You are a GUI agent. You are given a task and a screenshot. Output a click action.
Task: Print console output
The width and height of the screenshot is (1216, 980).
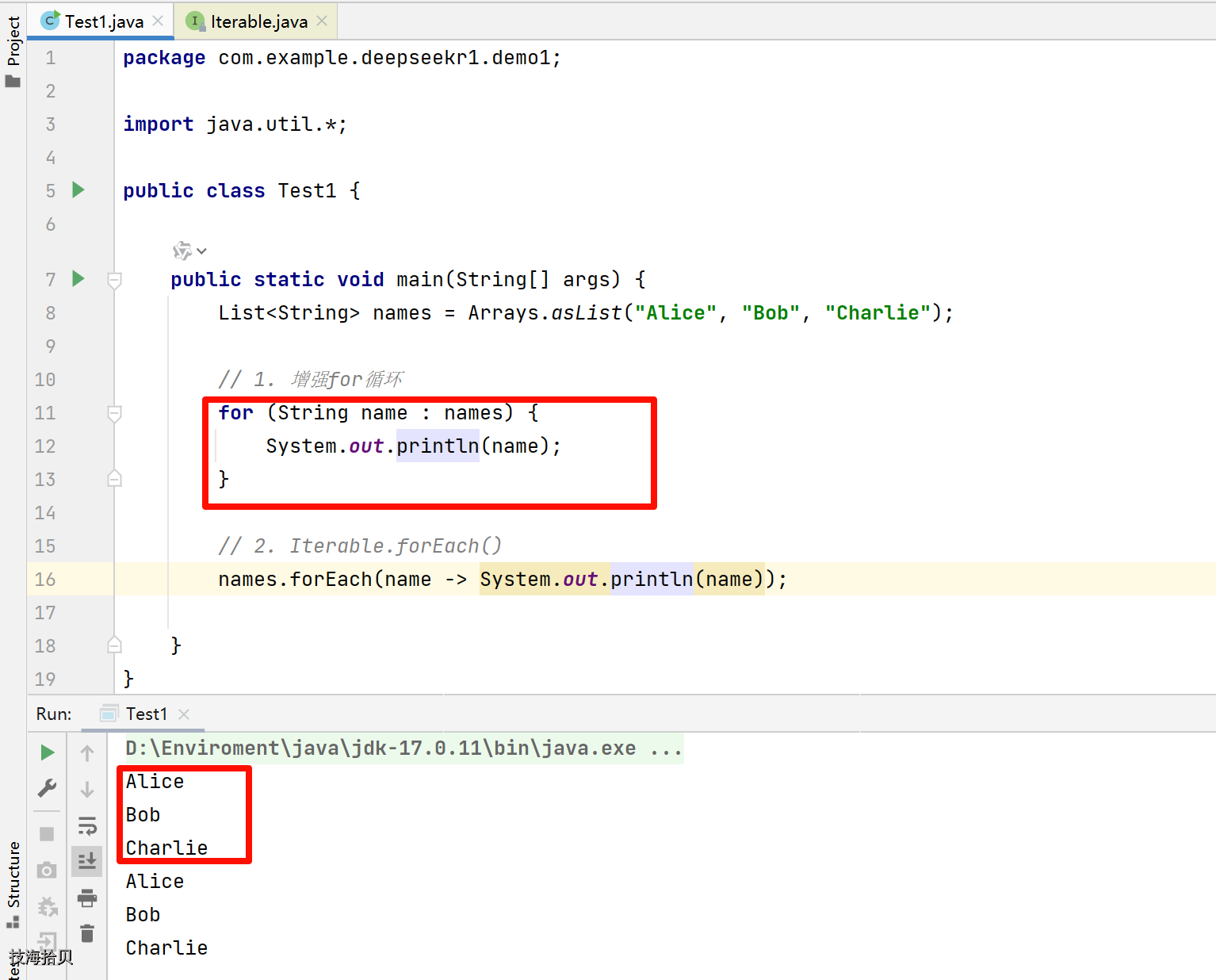87,898
